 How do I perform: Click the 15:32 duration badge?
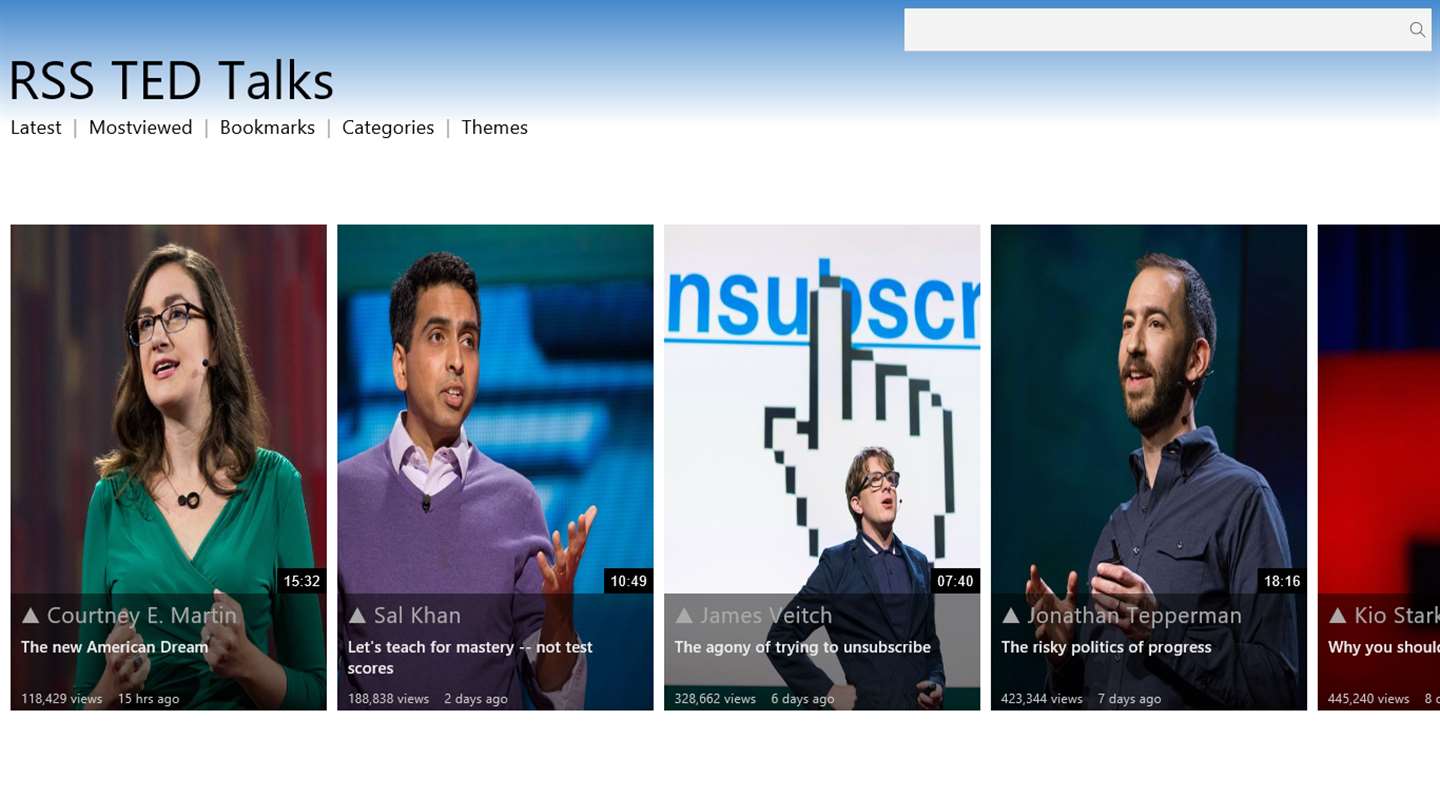pos(302,581)
